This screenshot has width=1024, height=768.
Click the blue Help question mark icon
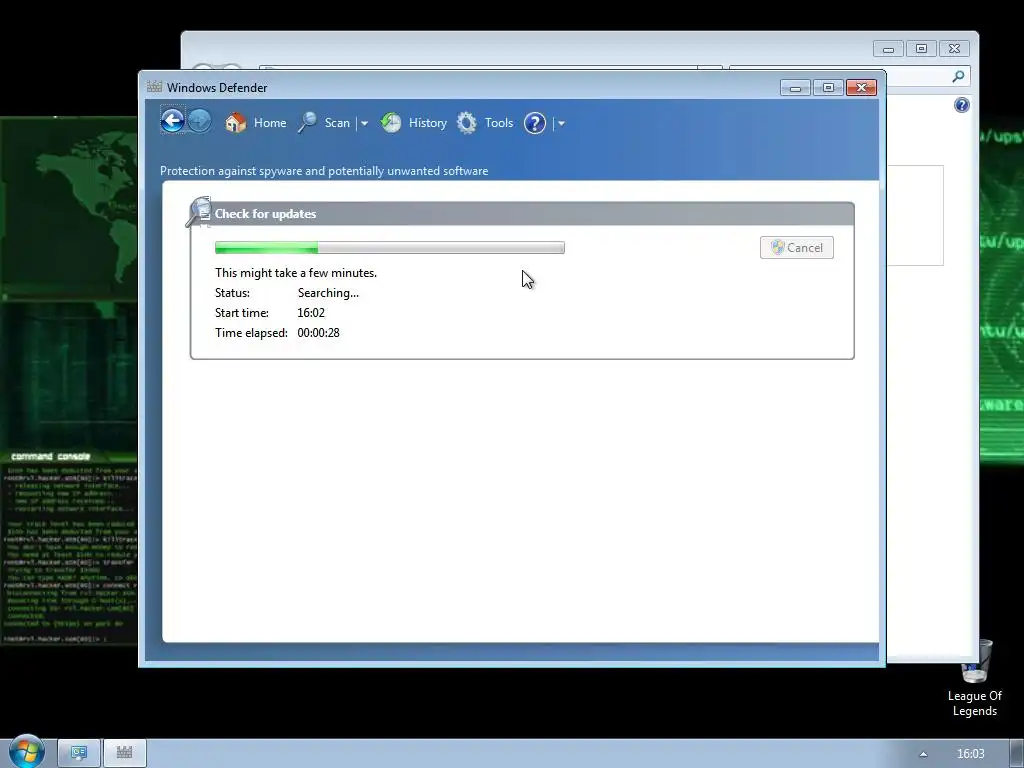[534, 123]
